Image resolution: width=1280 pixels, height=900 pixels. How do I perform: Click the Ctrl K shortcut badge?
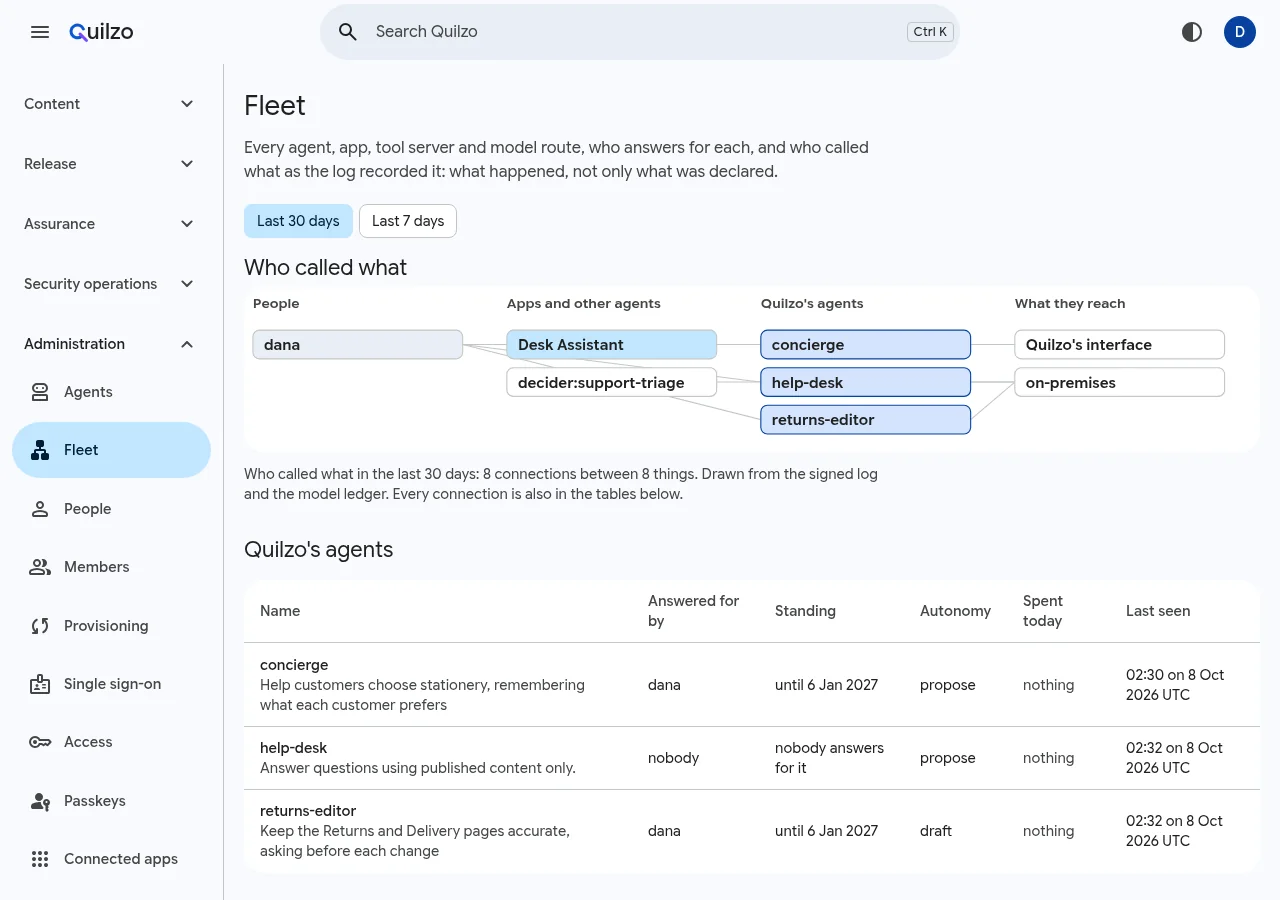point(930,32)
